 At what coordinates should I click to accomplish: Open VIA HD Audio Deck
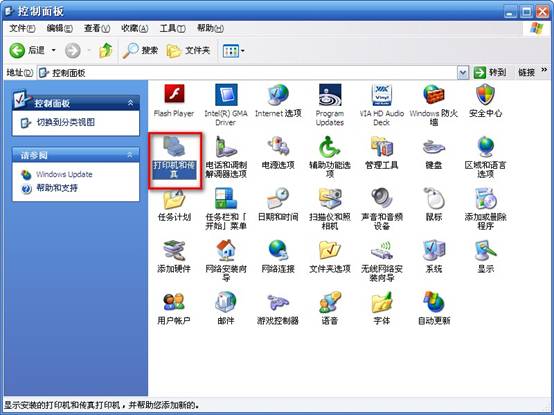pyautogui.click(x=382, y=105)
